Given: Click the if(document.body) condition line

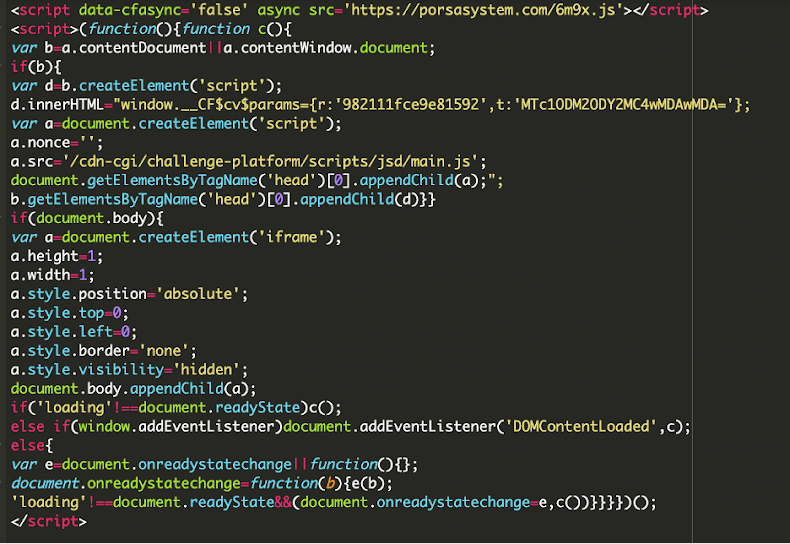Looking at the screenshot, I should tap(87, 218).
